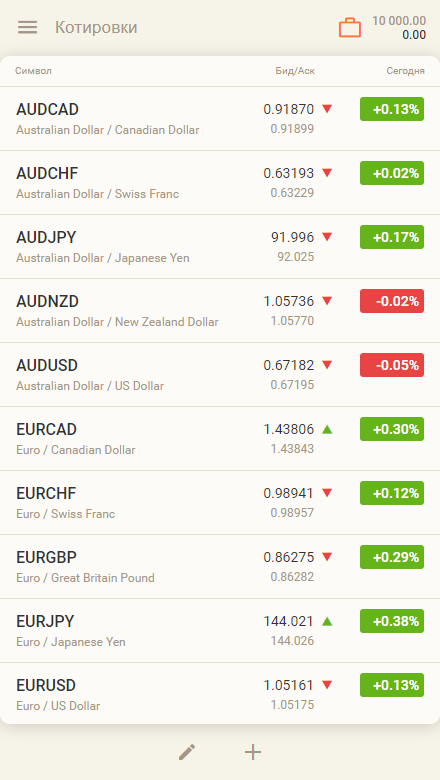
Task: Open the AUDCHF quote row
Action: (220, 183)
